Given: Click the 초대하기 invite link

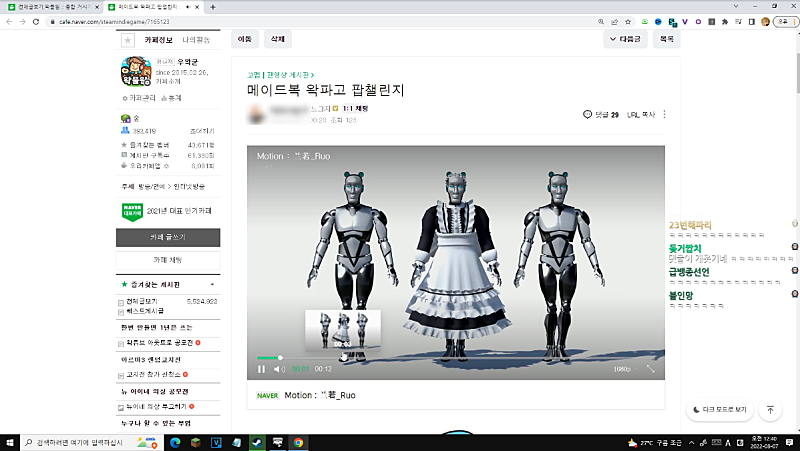Looking at the screenshot, I should 202,131.
